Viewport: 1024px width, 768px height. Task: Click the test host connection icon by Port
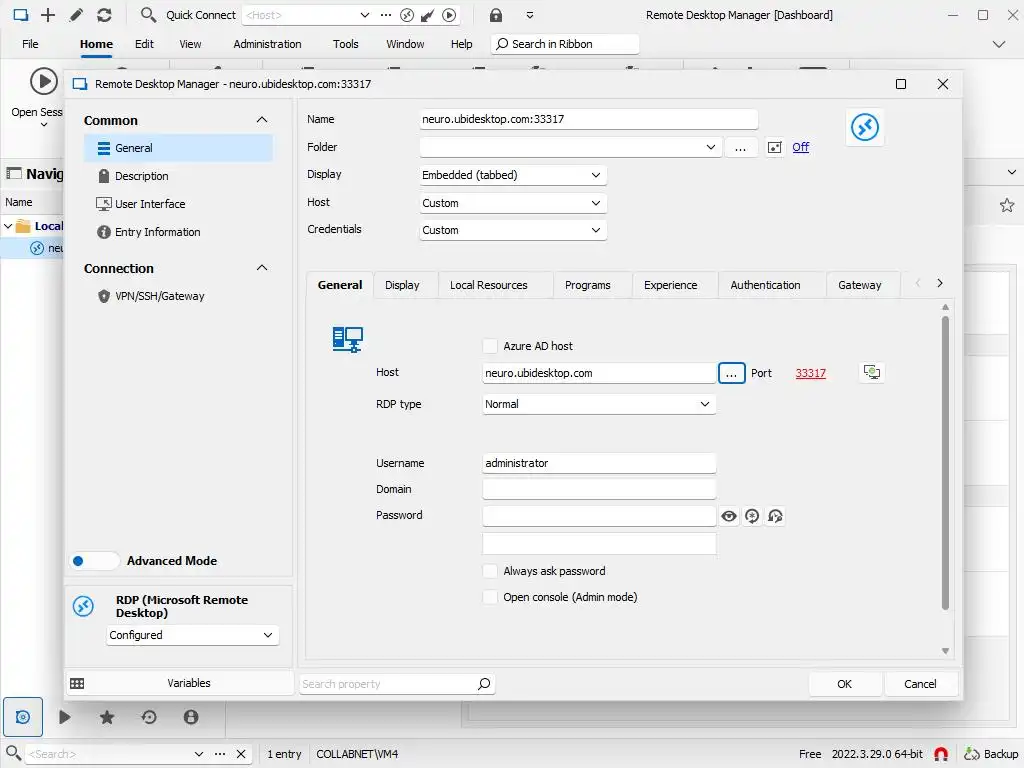tap(872, 372)
